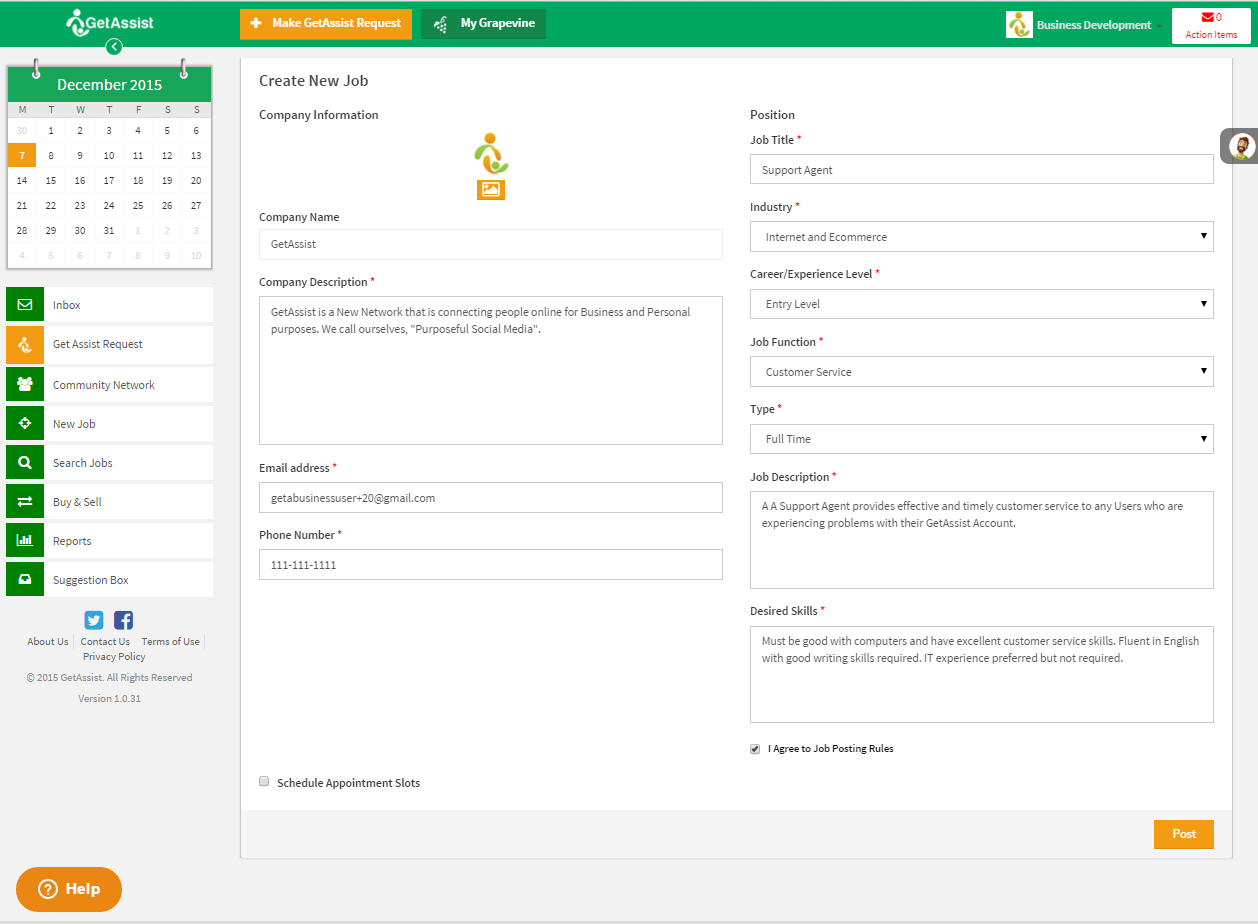Enable Schedule Appointment Slots checkbox
This screenshot has width=1258, height=924.
pyautogui.click(x=264, y=781)
